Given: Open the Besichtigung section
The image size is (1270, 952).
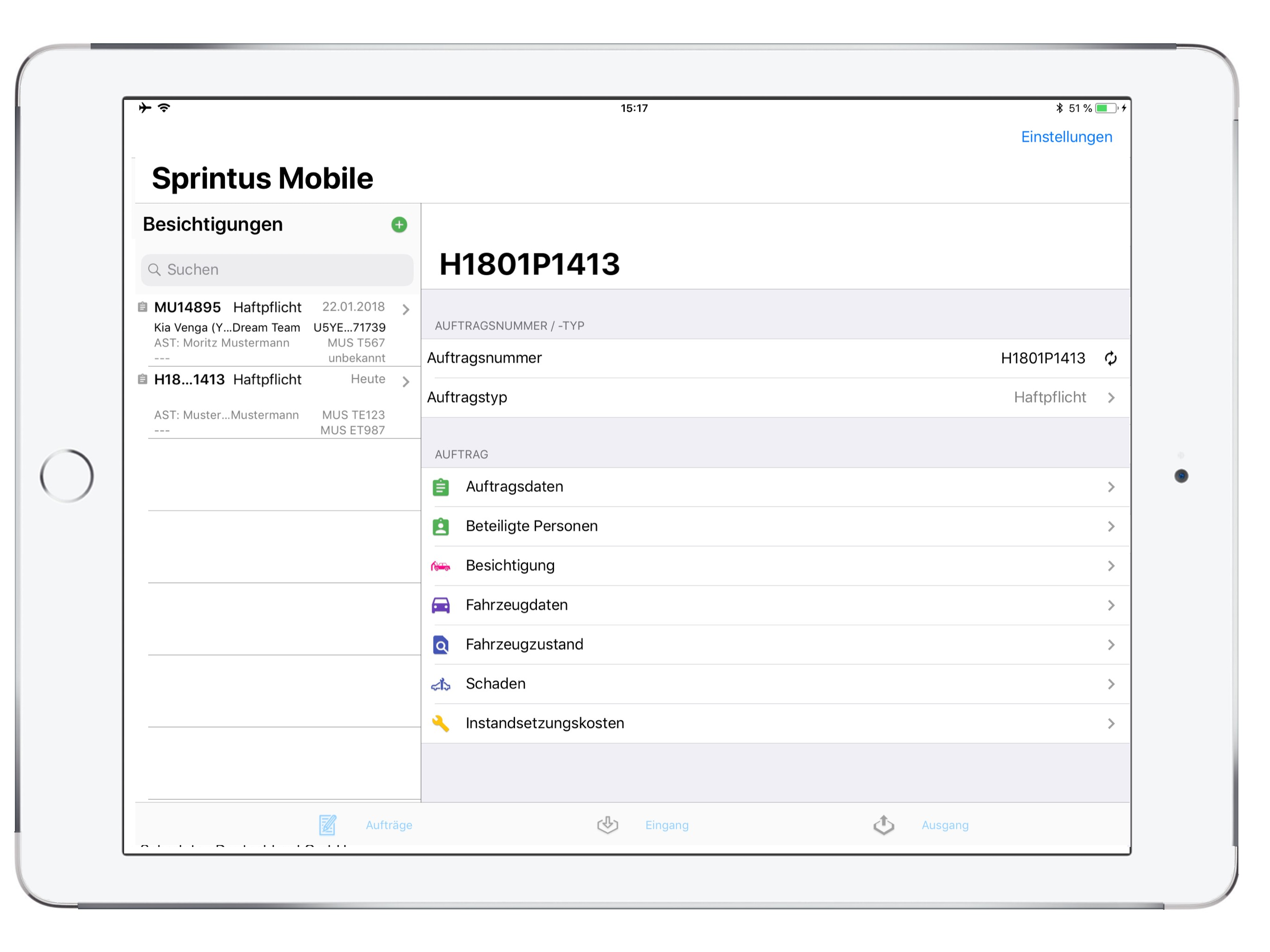Looking at the screenshot, I should (x=775, y=566).
